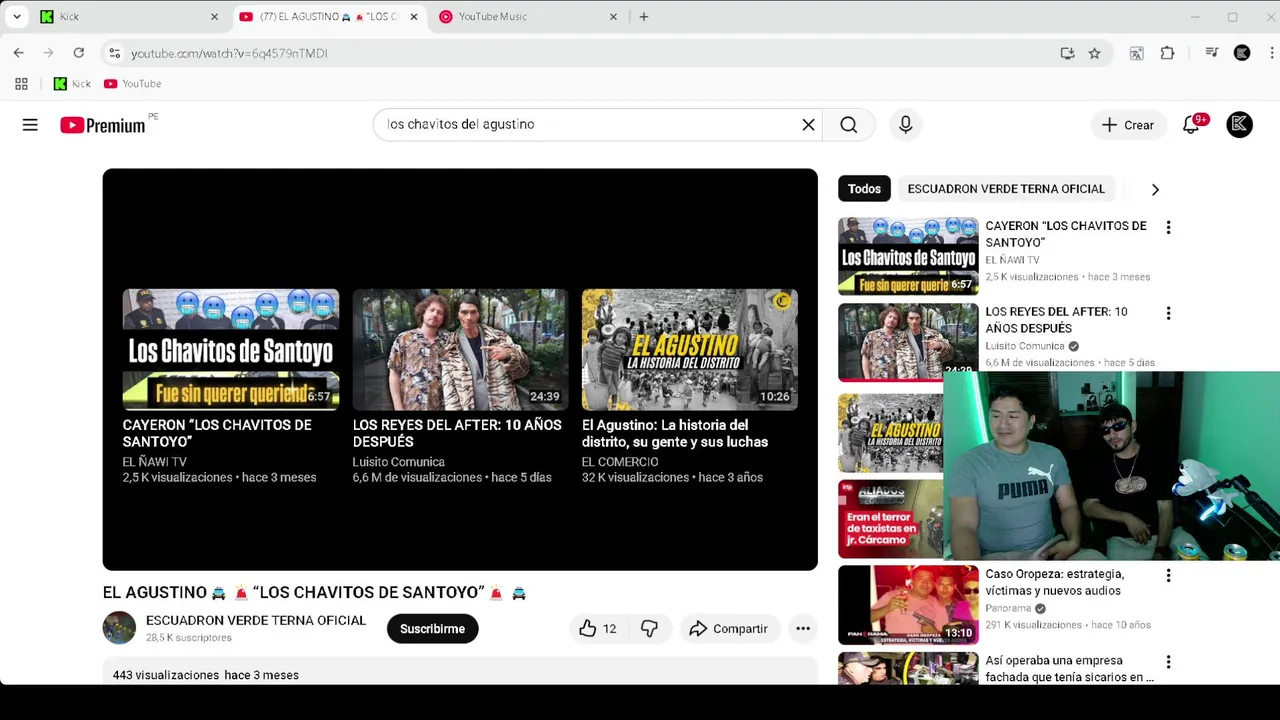Open sidebar video LOS REYES DEL AFTER title
The height and width of the screenshot is (720, 1280).
click(1056, 320)
